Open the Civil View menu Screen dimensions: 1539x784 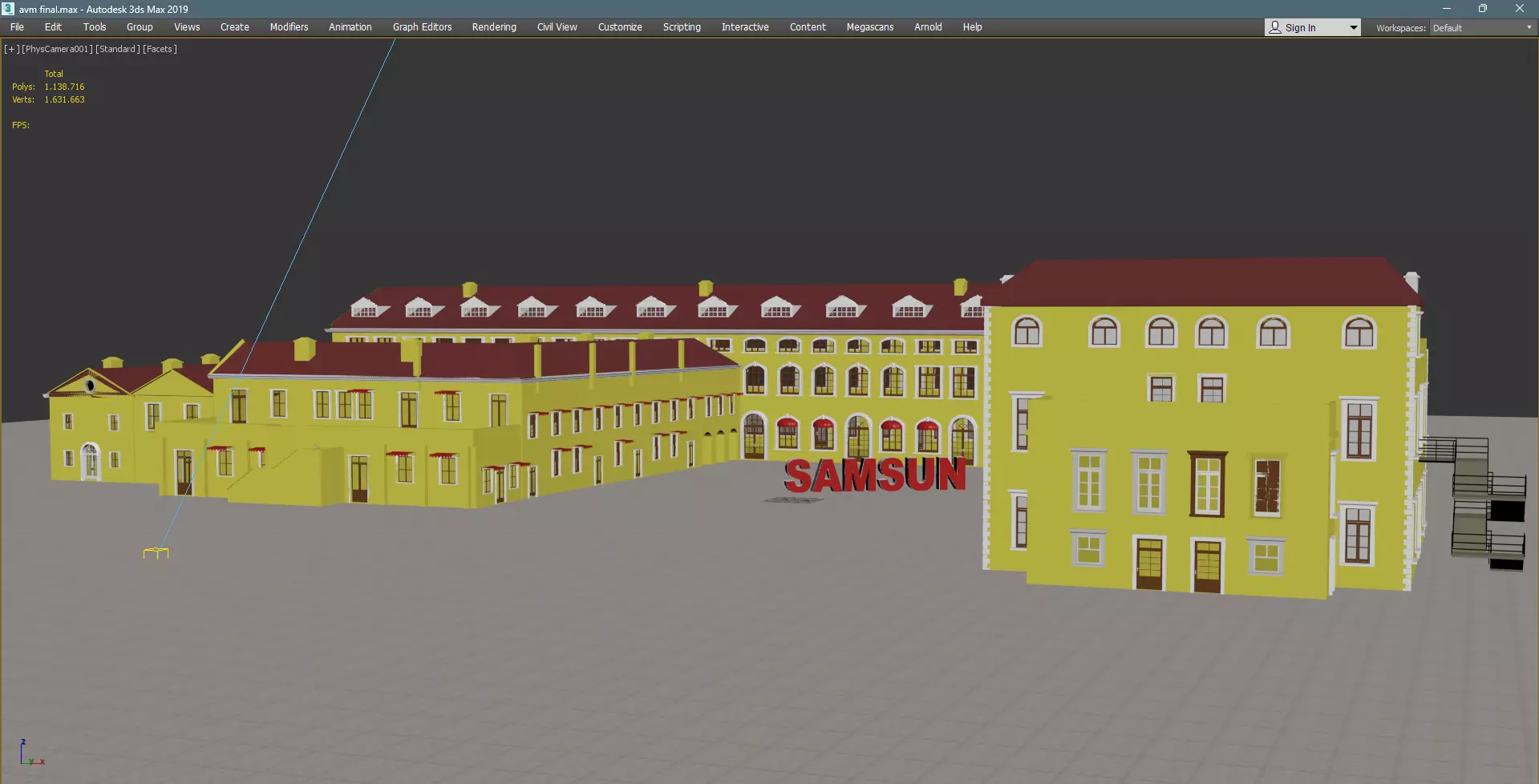click(557, 27)
